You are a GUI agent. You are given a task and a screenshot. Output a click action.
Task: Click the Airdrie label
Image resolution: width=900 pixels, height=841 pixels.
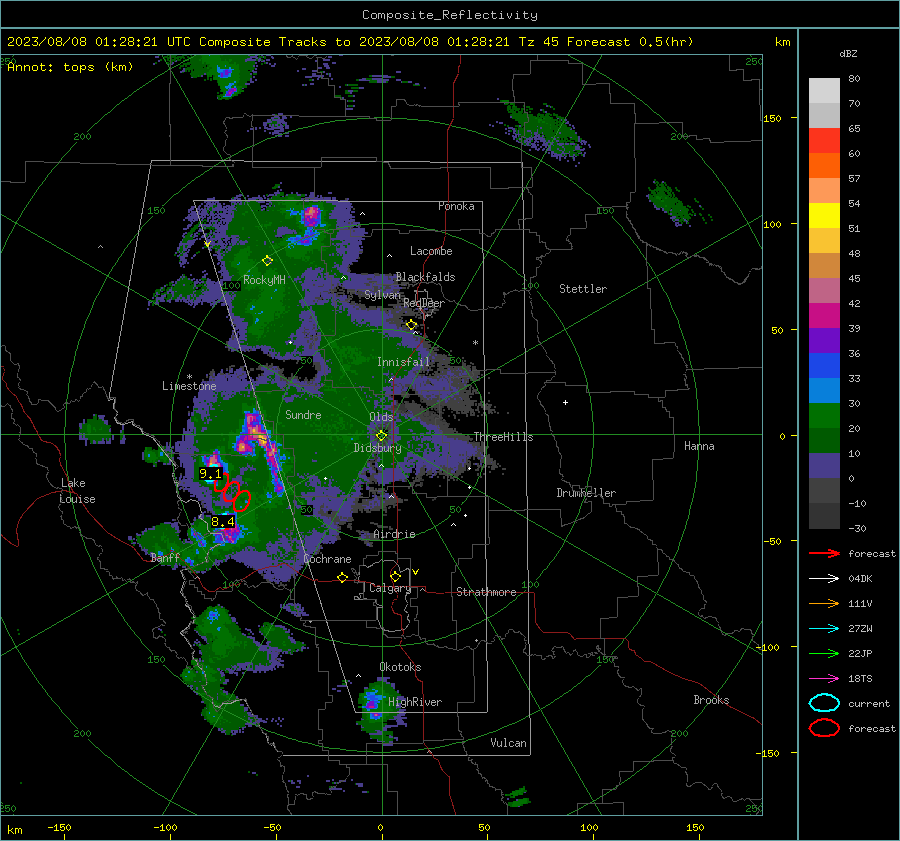(394, 534)
